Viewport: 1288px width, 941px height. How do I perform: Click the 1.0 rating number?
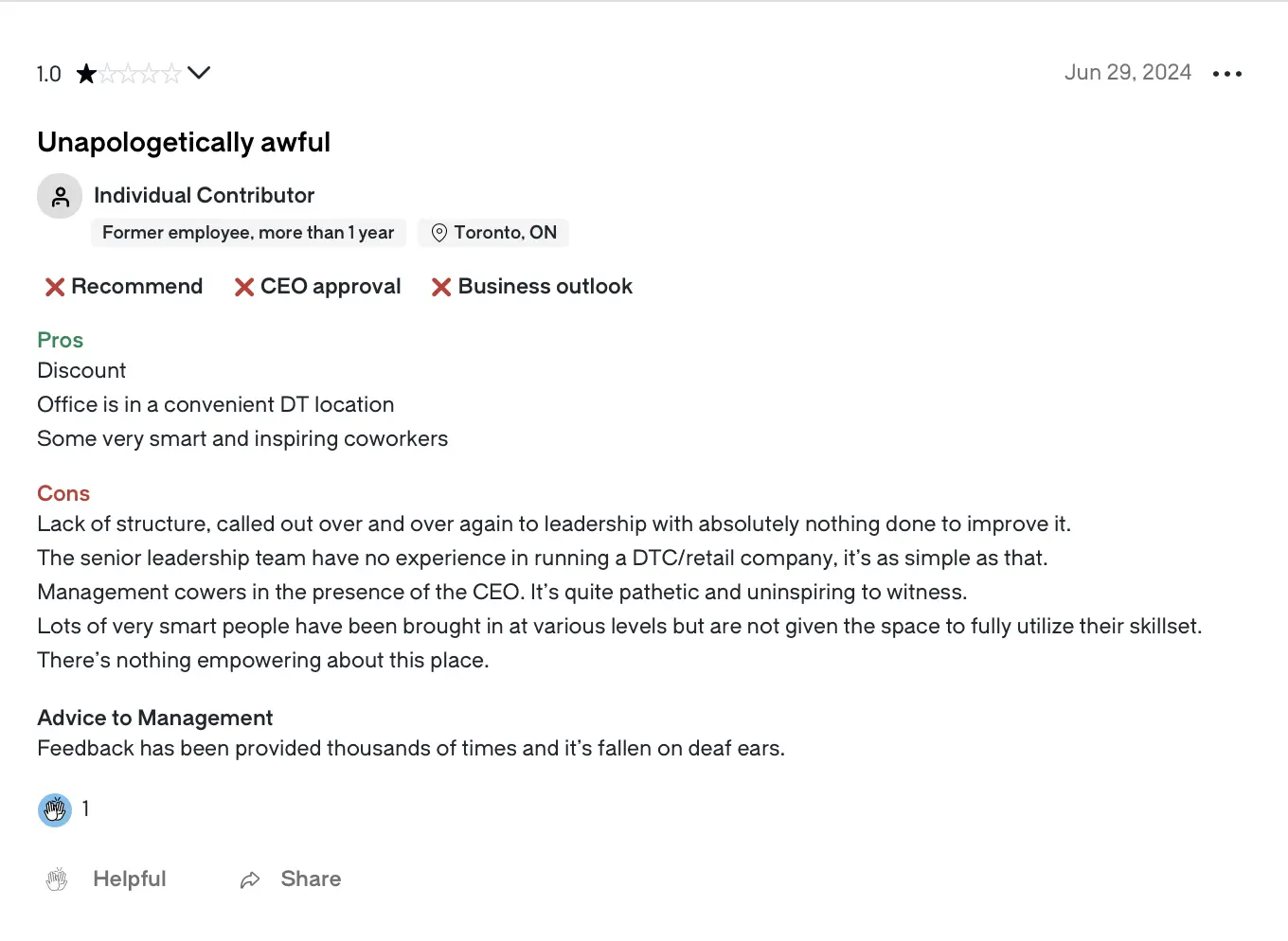49,74
